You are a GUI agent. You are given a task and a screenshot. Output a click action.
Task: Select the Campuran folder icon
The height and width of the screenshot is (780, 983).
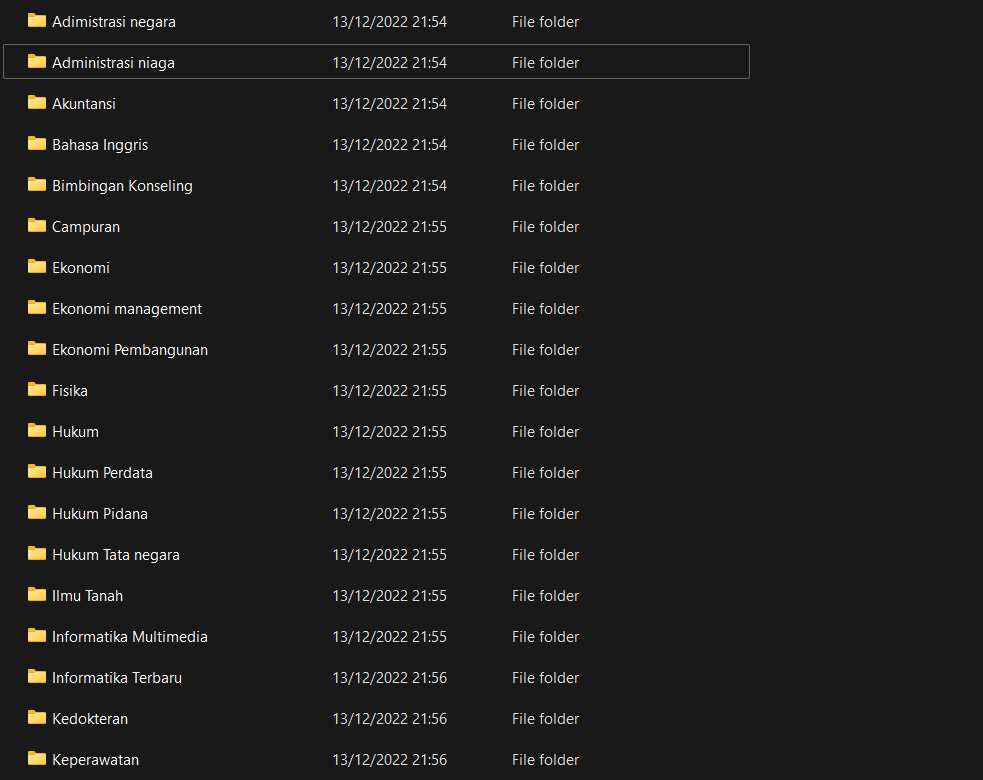click(37, 226)
